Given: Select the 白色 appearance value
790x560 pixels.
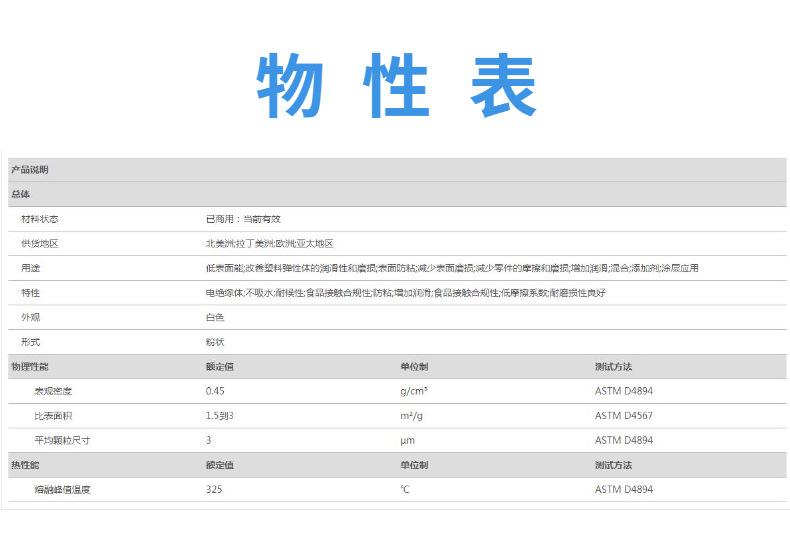Looking at the screenshot, I should coord(215,317).
